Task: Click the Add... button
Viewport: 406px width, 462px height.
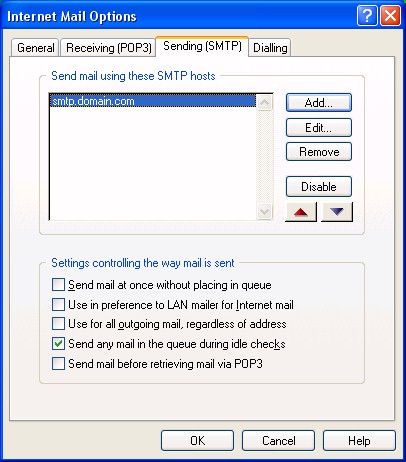Action: (x=319, y=103)
